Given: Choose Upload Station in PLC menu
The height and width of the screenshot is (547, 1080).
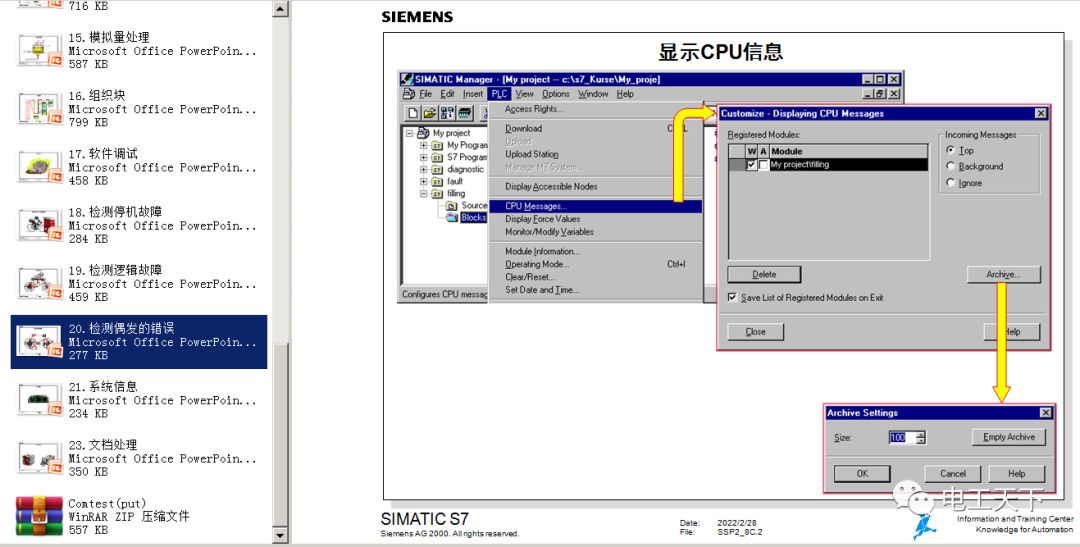Looking at the screenshot, I should coord(532,154).
